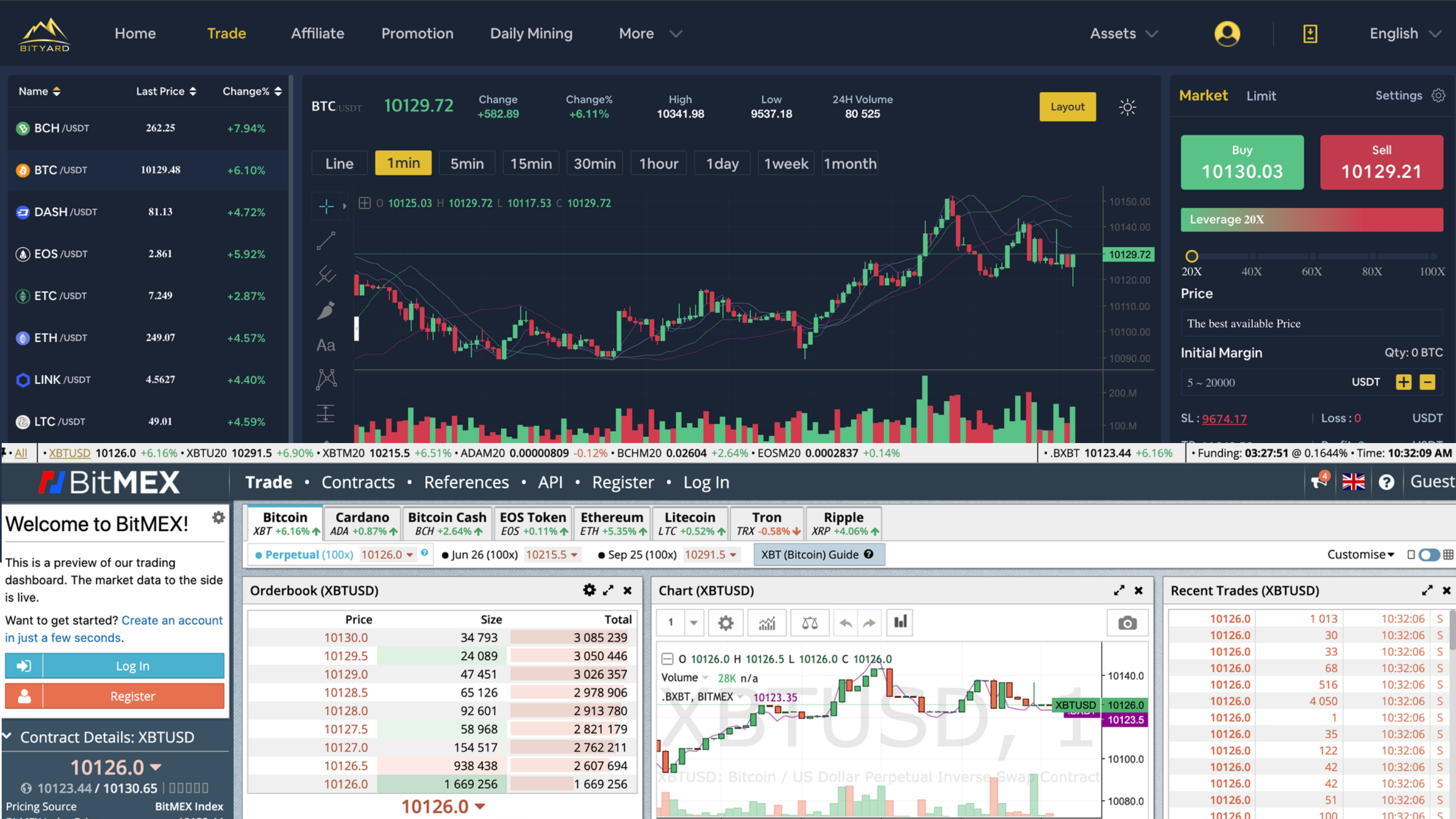This screenshot has width=1456, height=819.
Task: Select the brush drawing tool
Action: click(x=326, y=311)
